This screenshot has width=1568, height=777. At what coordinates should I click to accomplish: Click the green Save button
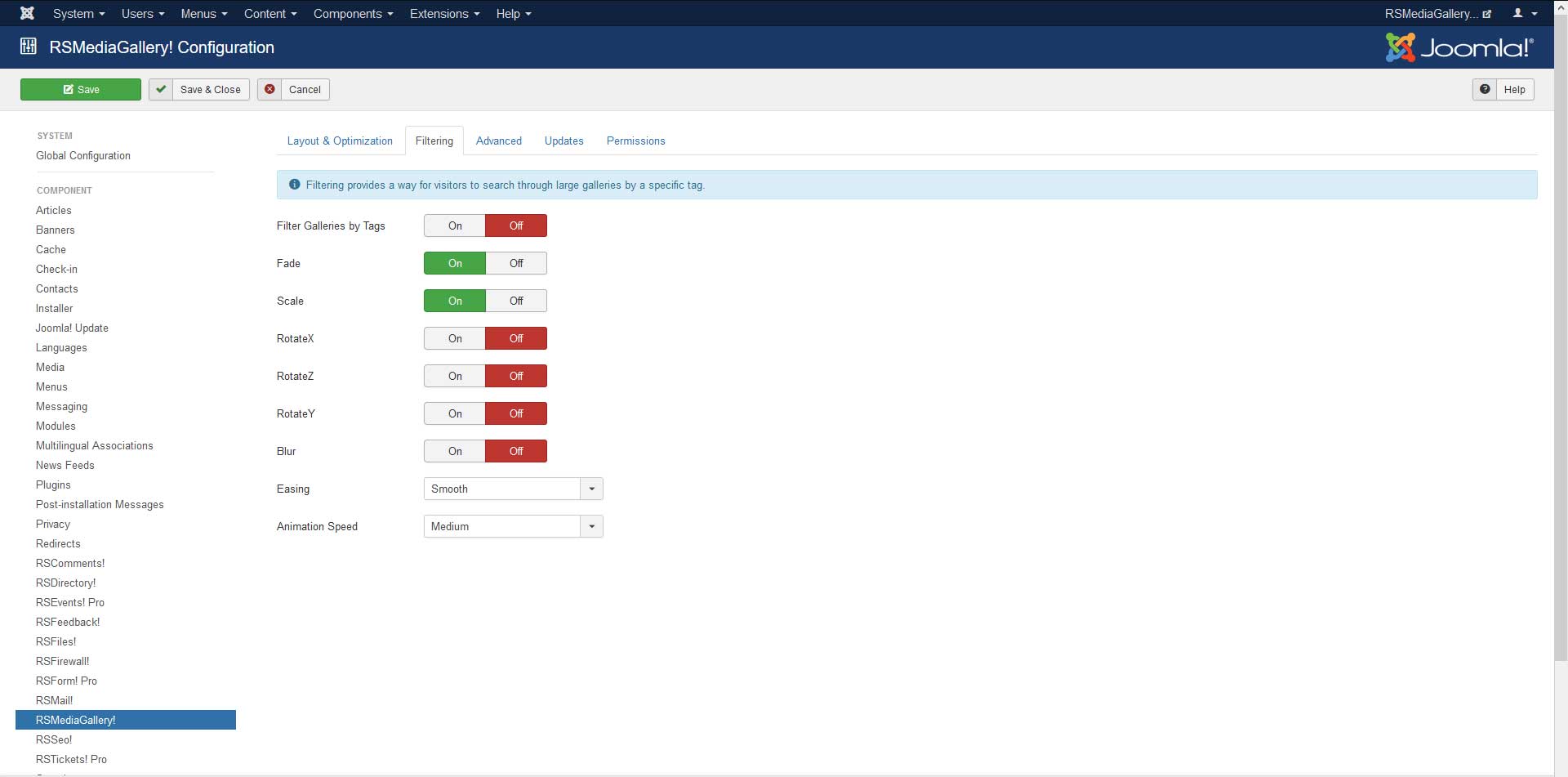[x=81, y=89]
